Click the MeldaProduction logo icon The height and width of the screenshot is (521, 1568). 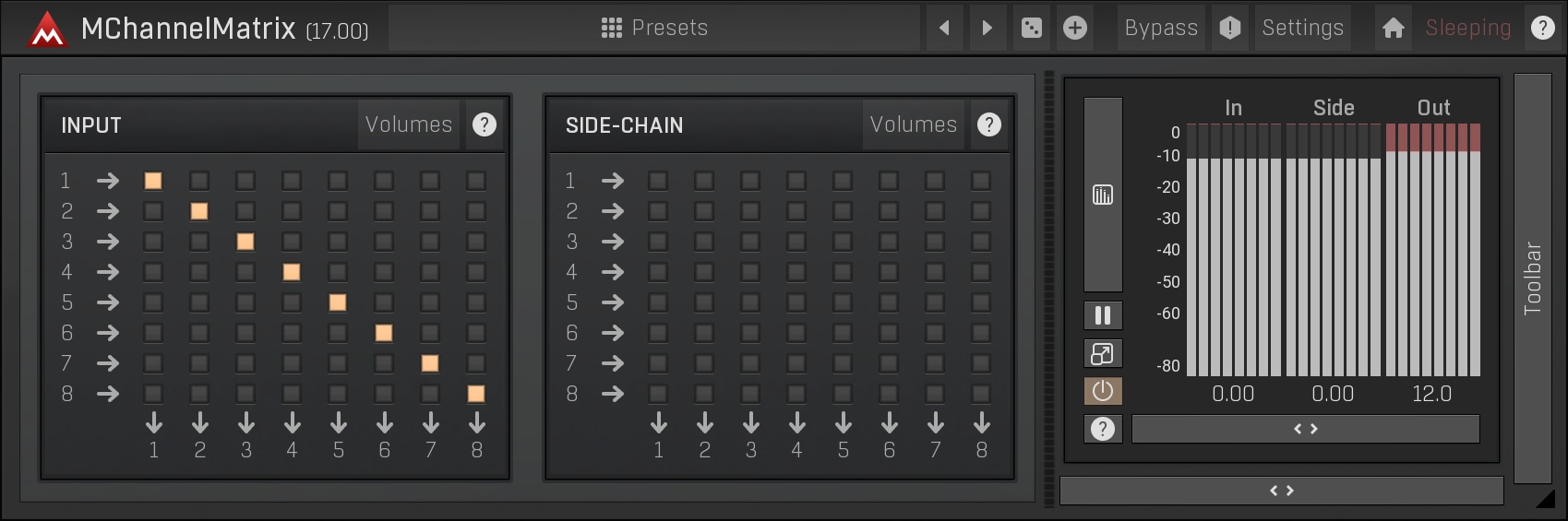pyautogui.click(x=46, y=30)
